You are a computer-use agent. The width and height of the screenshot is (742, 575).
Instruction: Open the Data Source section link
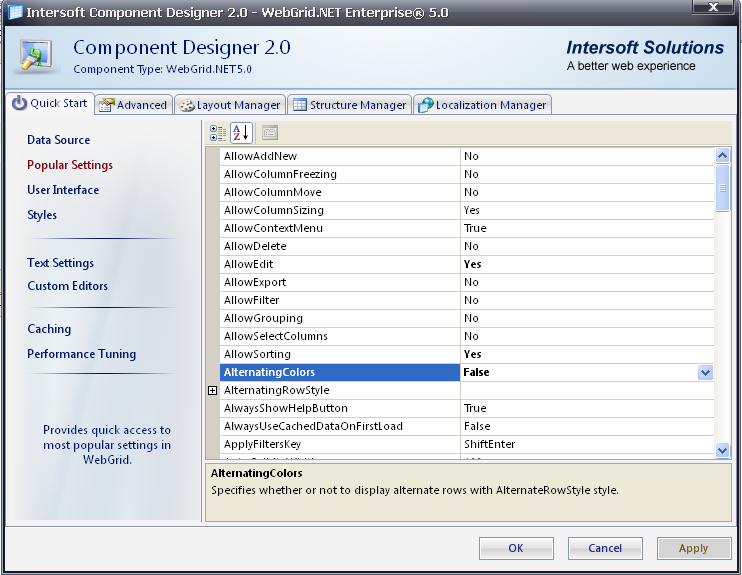pos(59,140)
